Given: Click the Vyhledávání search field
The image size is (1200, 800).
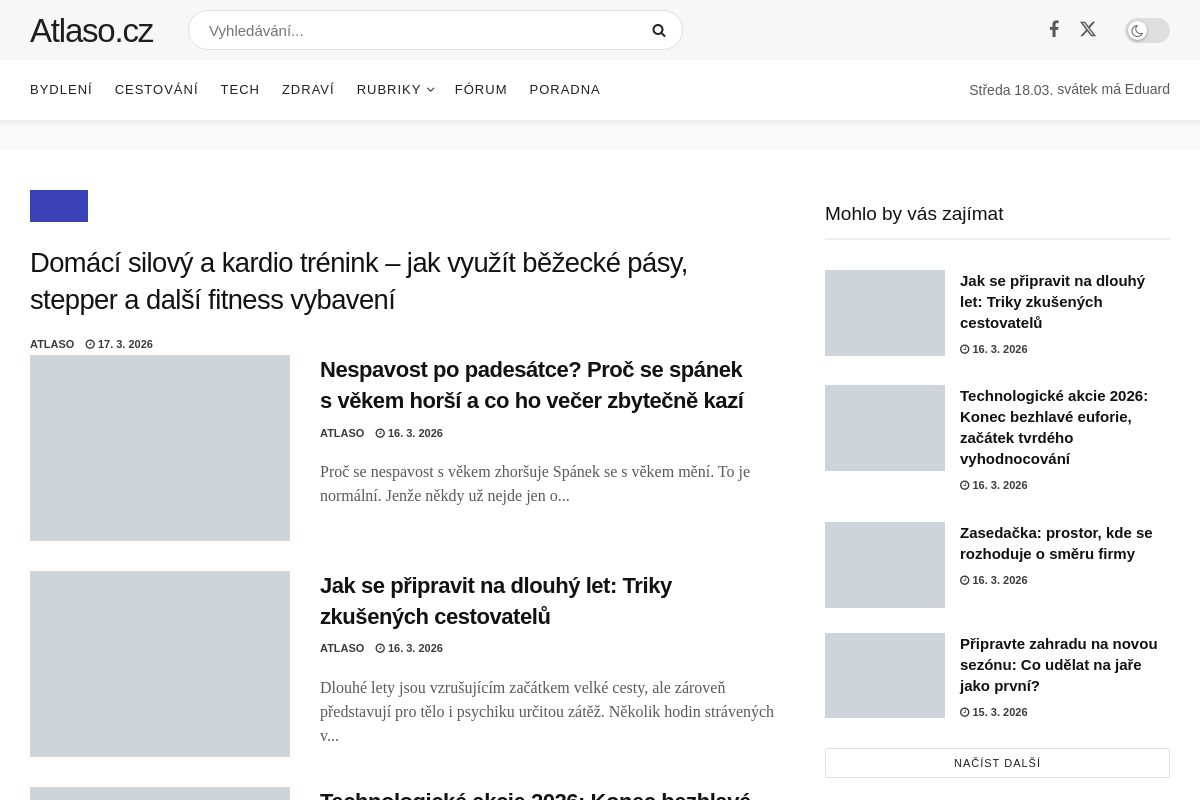Looking at the screenshot, I should (420, 31).
